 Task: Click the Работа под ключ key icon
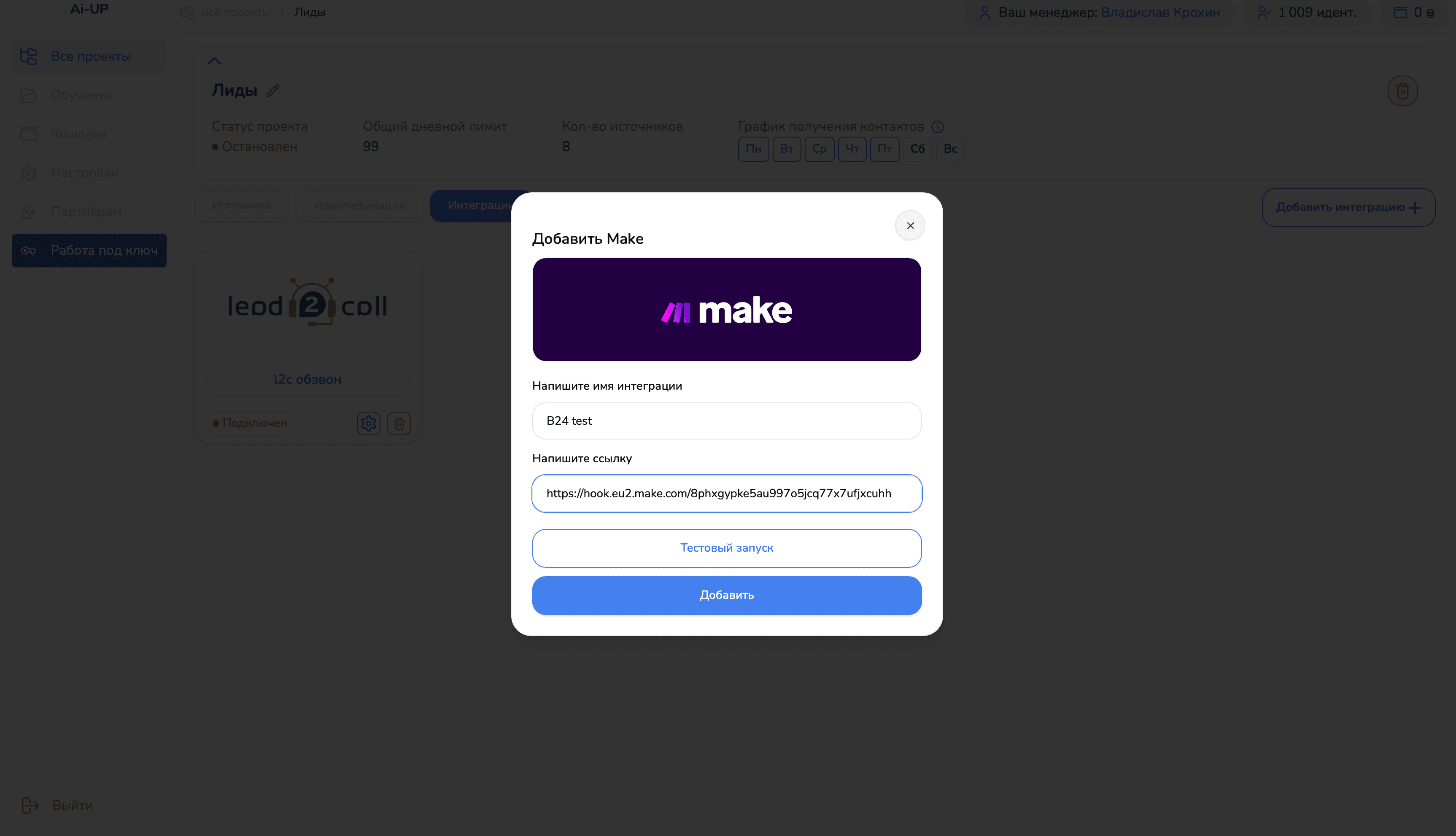tap(29, 251)
